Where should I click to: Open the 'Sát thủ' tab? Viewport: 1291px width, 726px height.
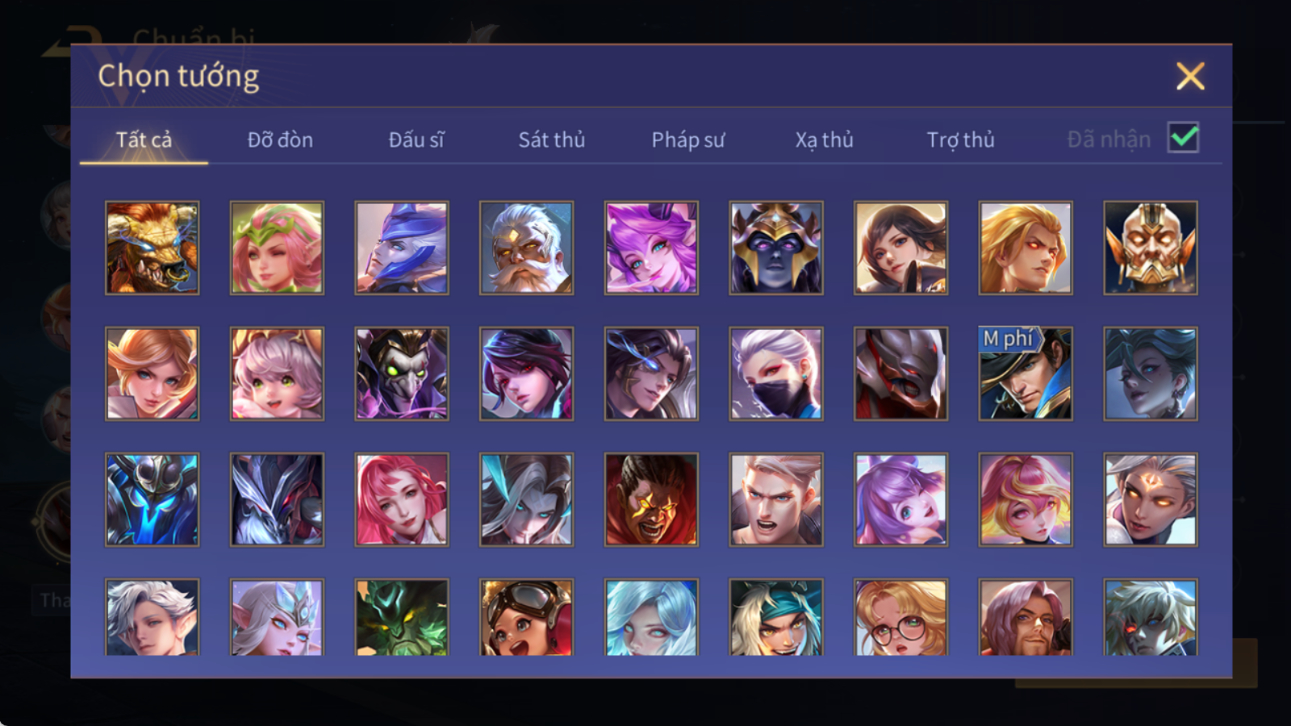pos(551,140)
